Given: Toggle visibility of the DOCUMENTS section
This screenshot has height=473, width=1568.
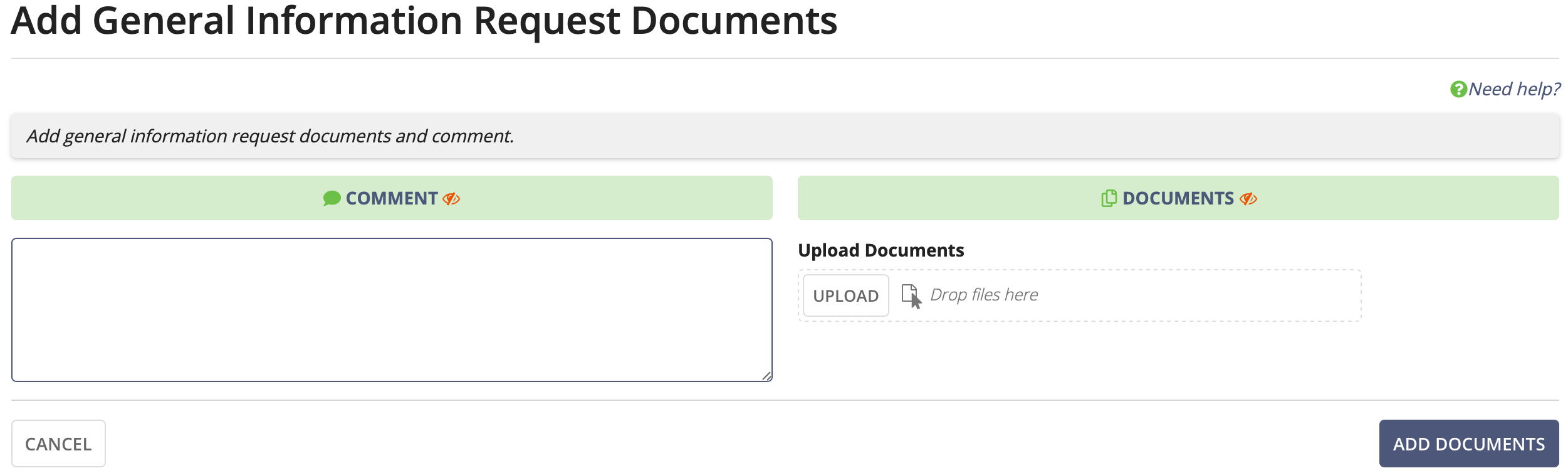Looking at the screenshot, I should (1248, 198).
